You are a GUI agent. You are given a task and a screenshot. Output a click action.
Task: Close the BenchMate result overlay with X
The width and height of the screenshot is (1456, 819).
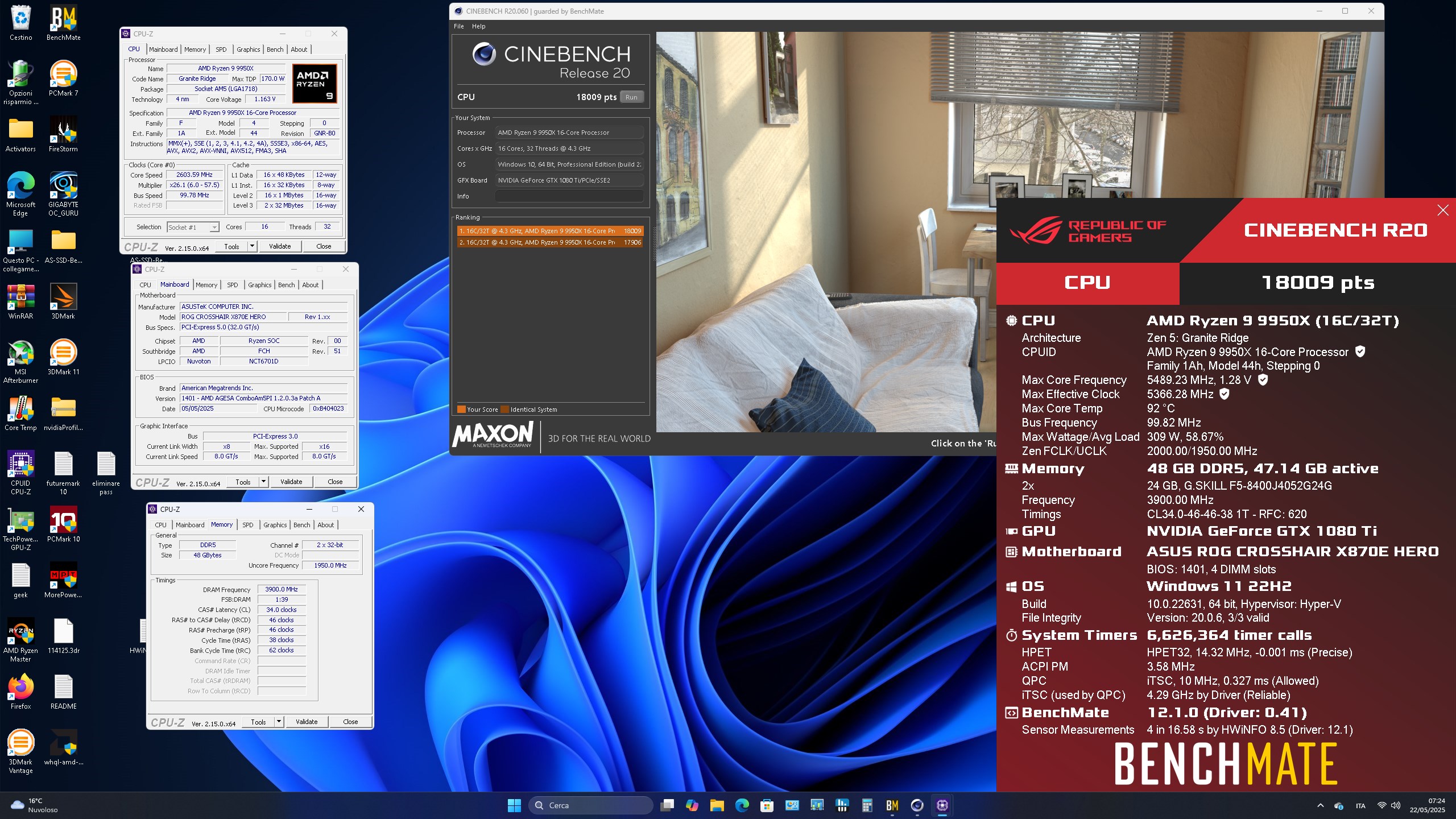click(x=1443, y=210)
